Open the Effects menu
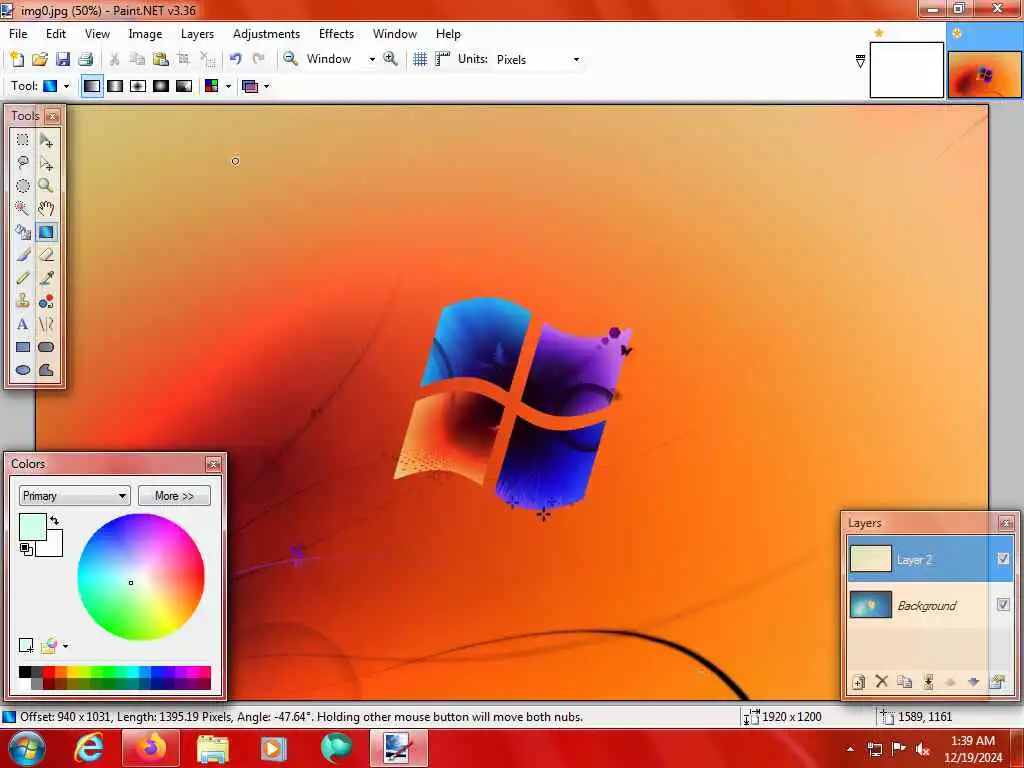This screenshot has width=1024, height=768. pos(336,34)
